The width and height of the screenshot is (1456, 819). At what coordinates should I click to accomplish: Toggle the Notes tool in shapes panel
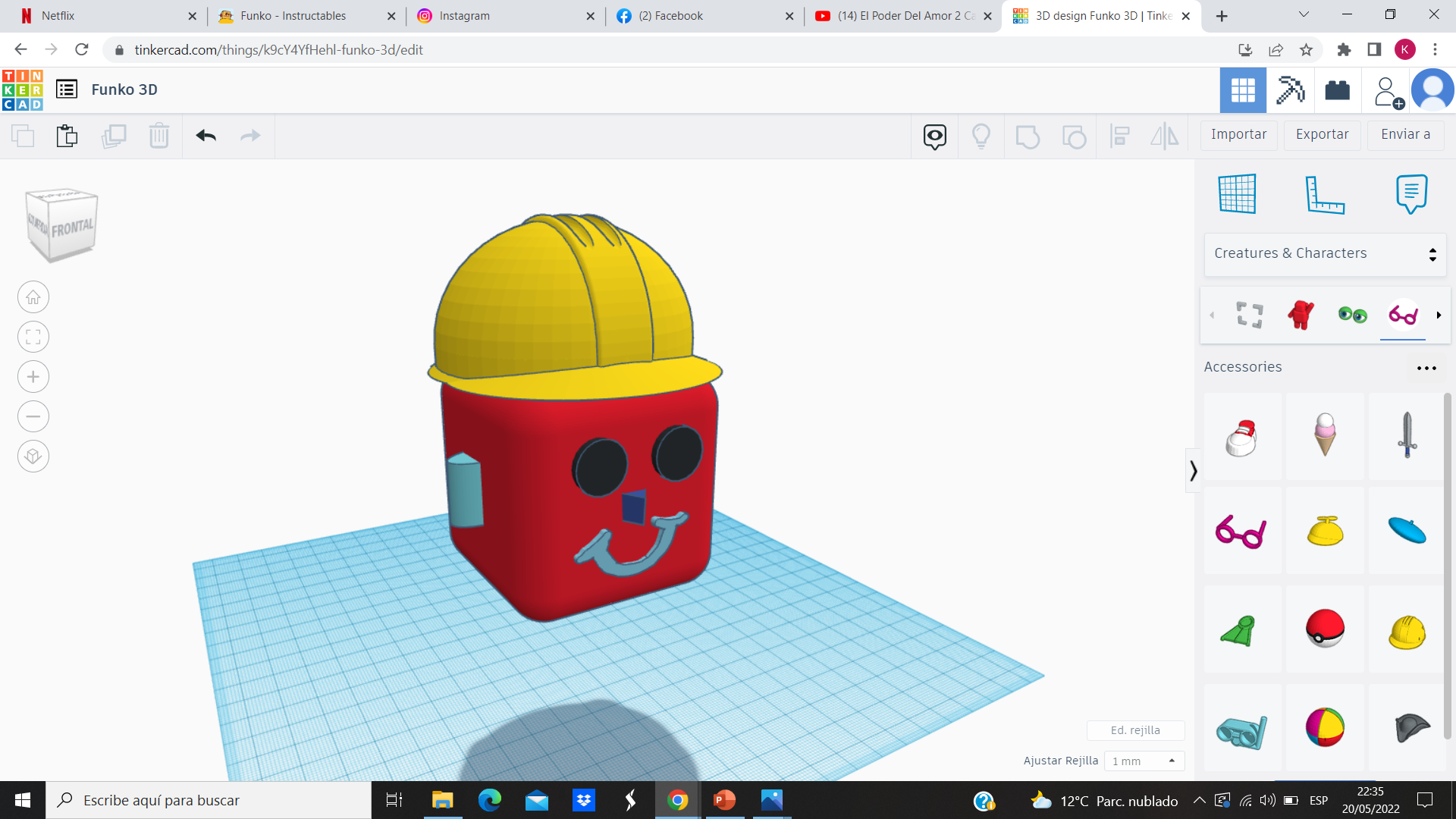(1411, 194)
